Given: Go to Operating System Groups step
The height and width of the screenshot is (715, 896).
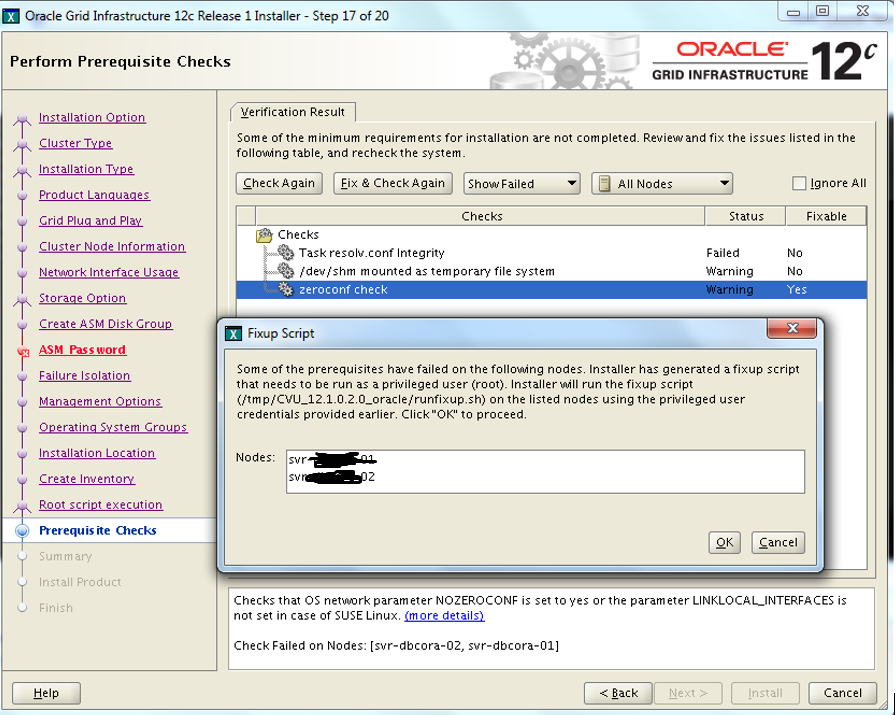Looking at the screenshot, I should 113,427.
